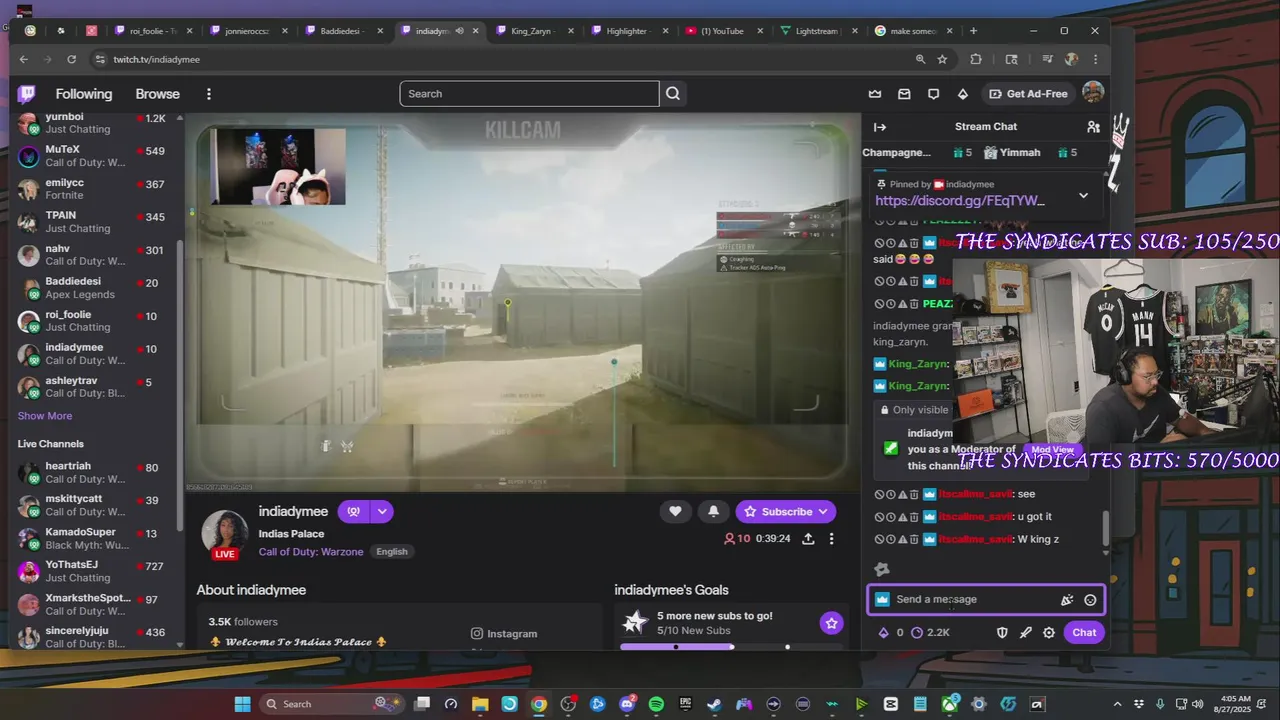
Task: Open the Browse page
Action: (158, 94)
